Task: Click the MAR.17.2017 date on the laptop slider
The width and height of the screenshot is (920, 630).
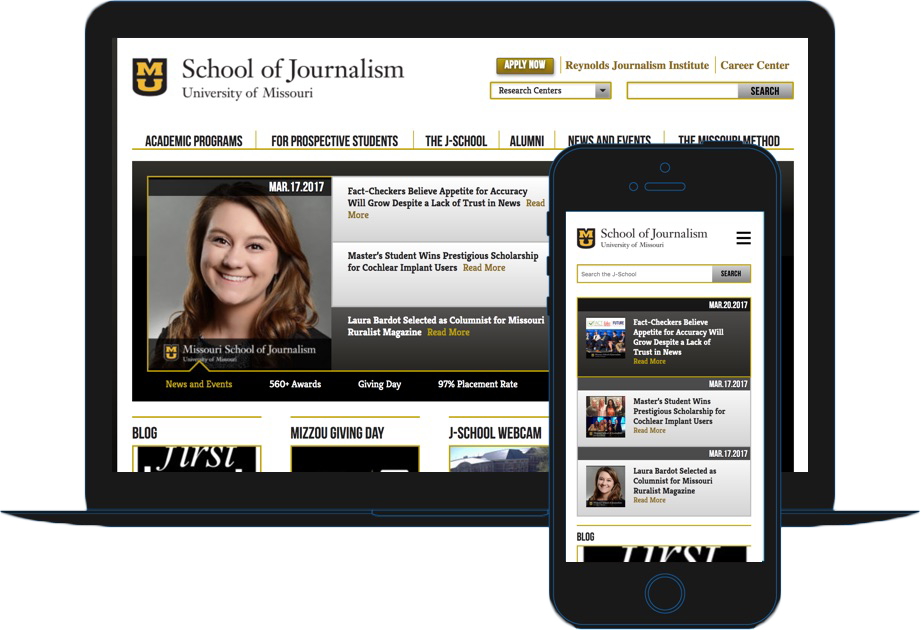Action: (296, 187)
